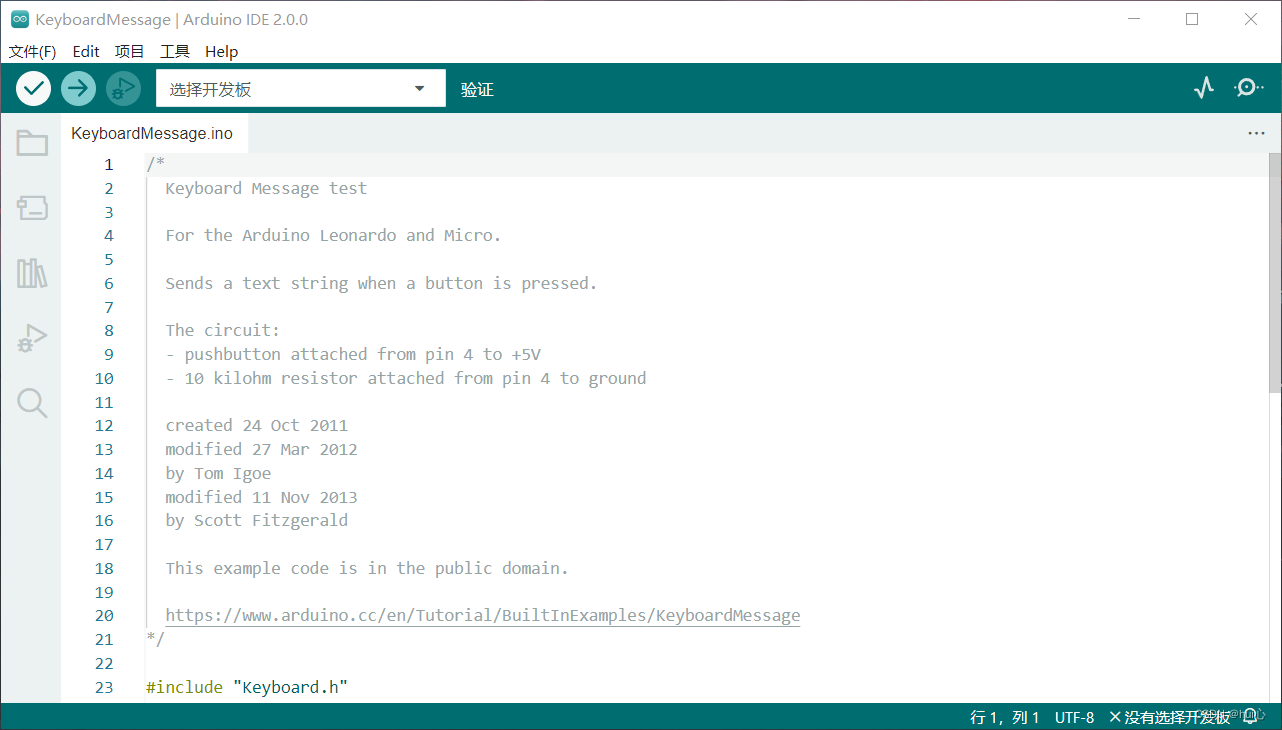
Task: Open the editor tab three-dots menu
Action: (x=1256, y=133)
